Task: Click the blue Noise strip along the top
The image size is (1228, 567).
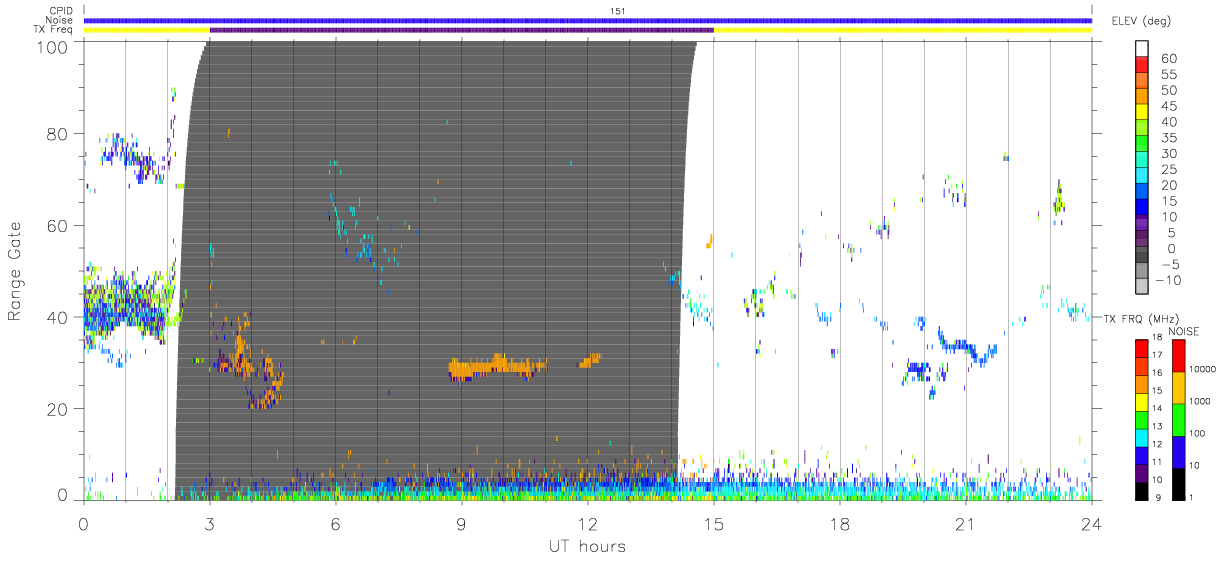Action: pos(588,20)
